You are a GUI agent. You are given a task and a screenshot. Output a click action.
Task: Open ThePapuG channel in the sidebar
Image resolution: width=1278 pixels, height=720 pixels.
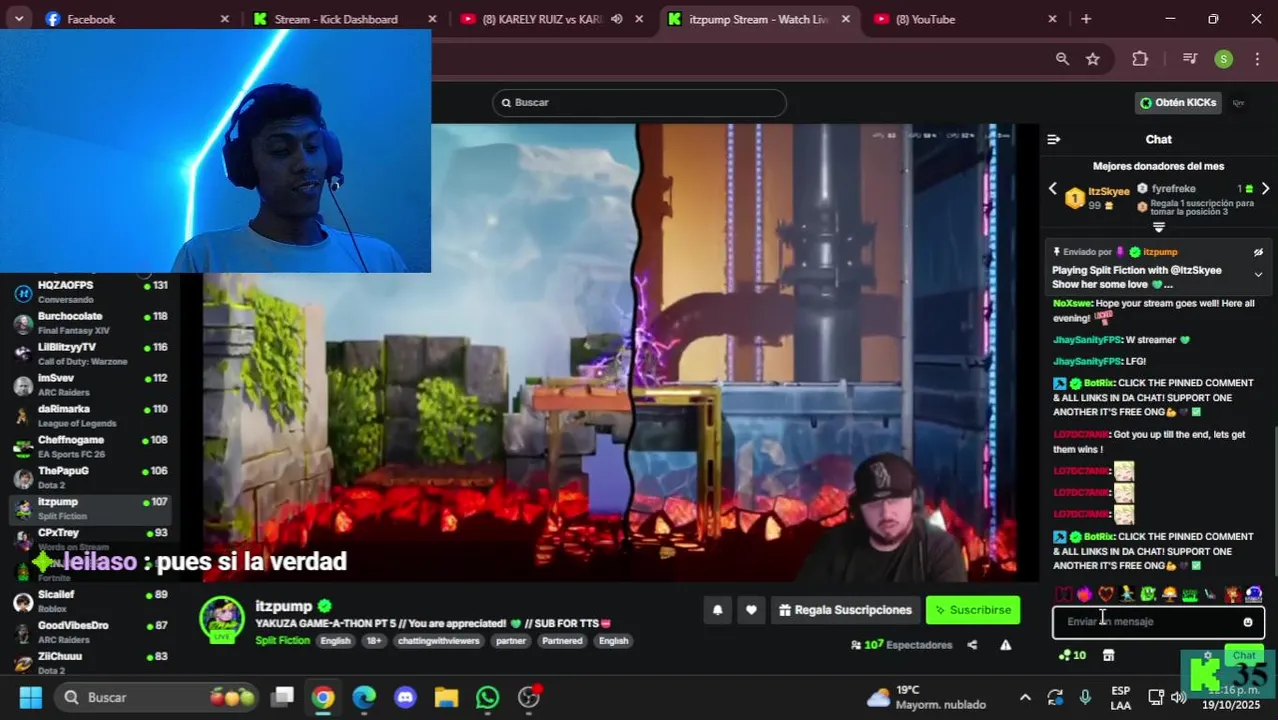coord(90,478)
